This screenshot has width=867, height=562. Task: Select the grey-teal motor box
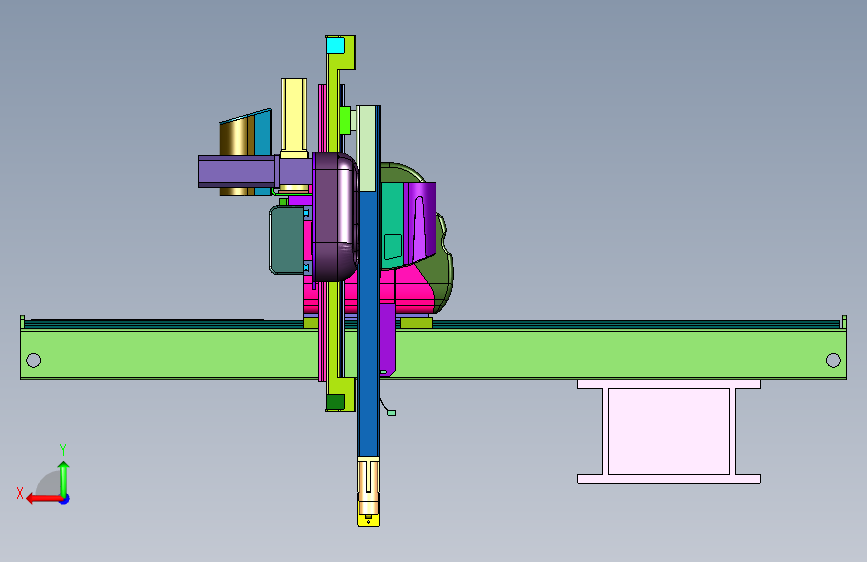tap(286, 240)
